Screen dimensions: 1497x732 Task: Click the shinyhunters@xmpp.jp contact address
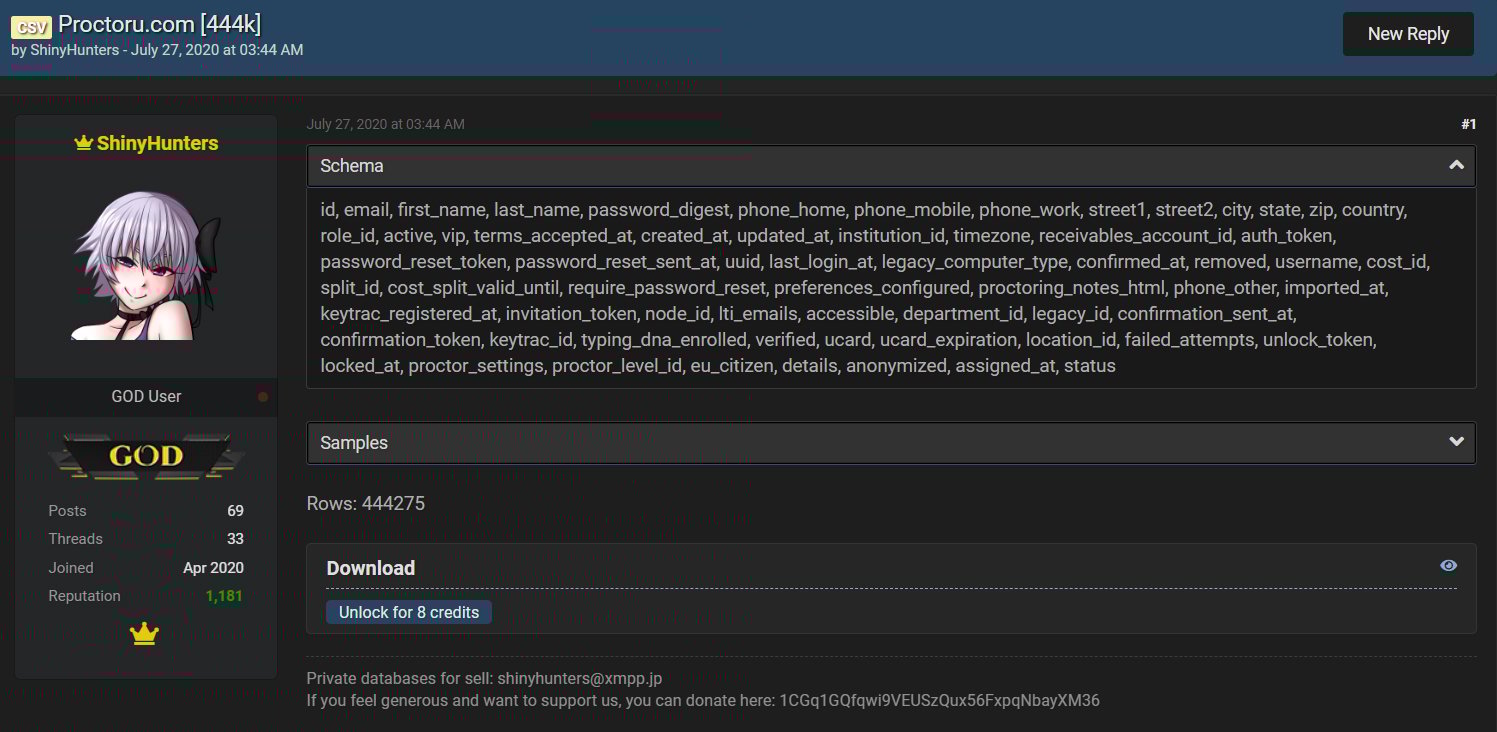(x=580, y=679)
